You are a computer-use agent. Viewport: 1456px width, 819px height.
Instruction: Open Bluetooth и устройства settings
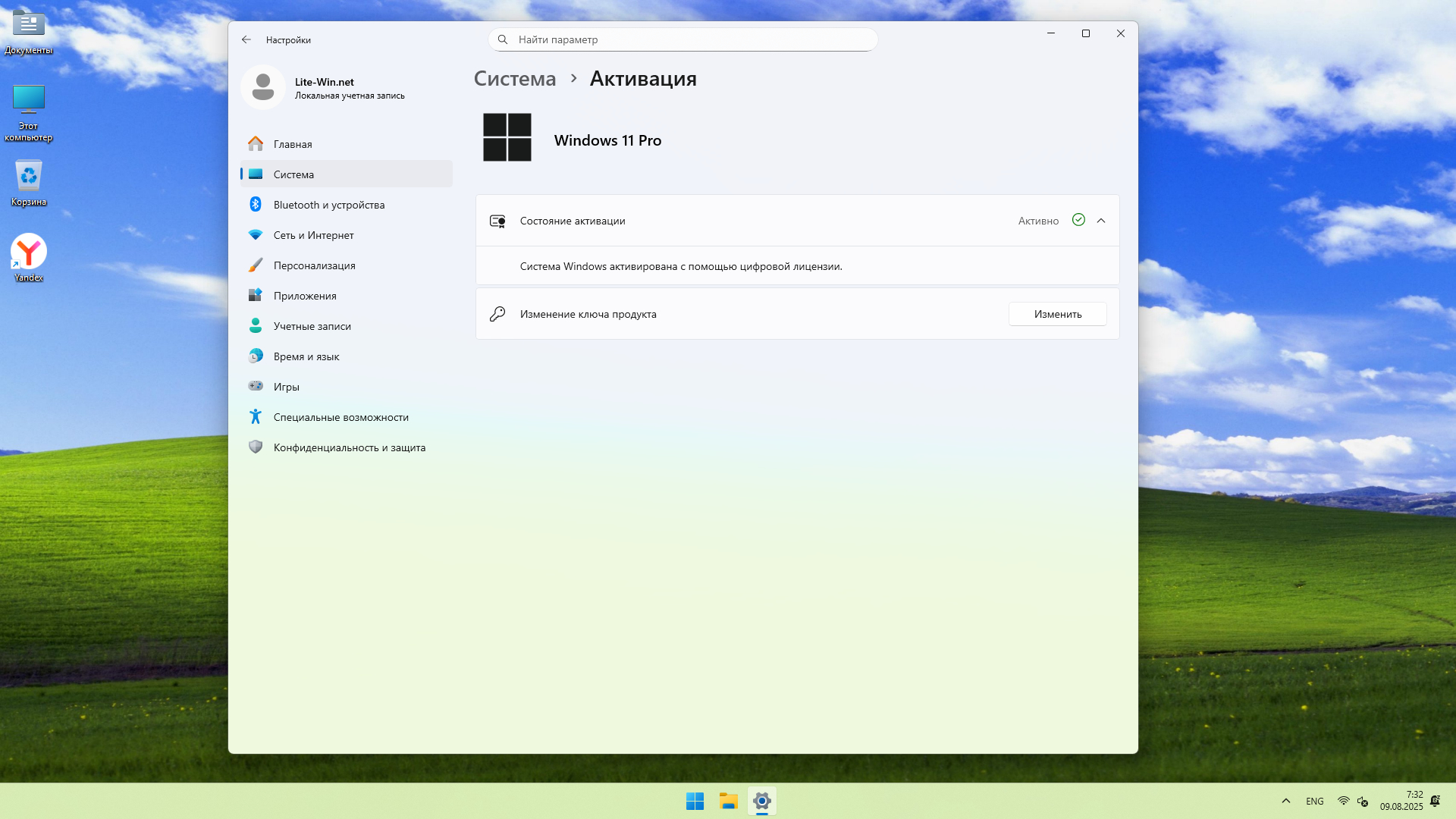pyautogui.click(x=328, y=205)
